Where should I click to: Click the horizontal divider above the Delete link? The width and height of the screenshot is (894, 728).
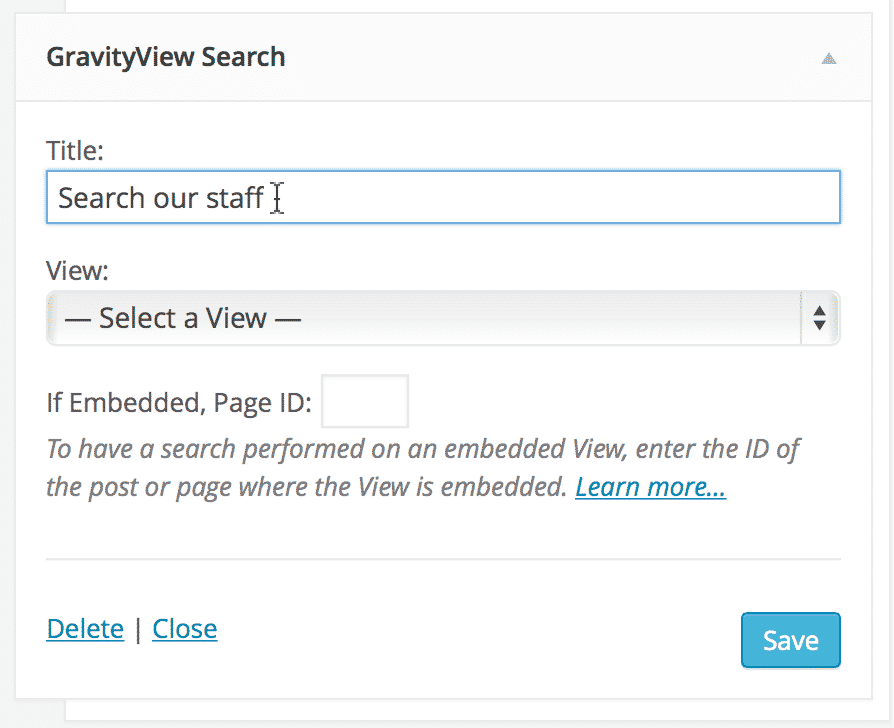coord(443,559)
